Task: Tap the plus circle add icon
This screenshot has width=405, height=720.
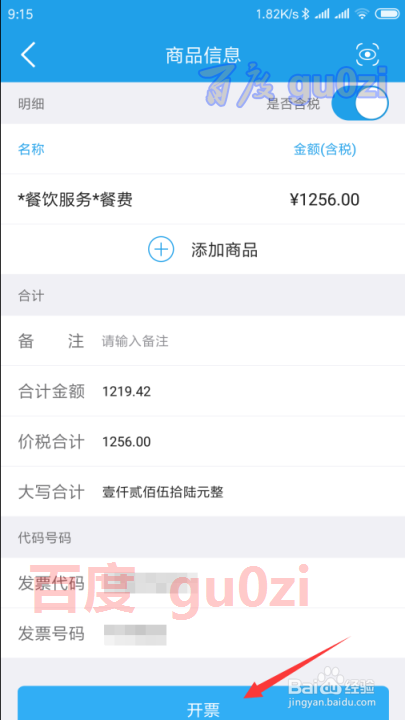Action: pos(161,250)
